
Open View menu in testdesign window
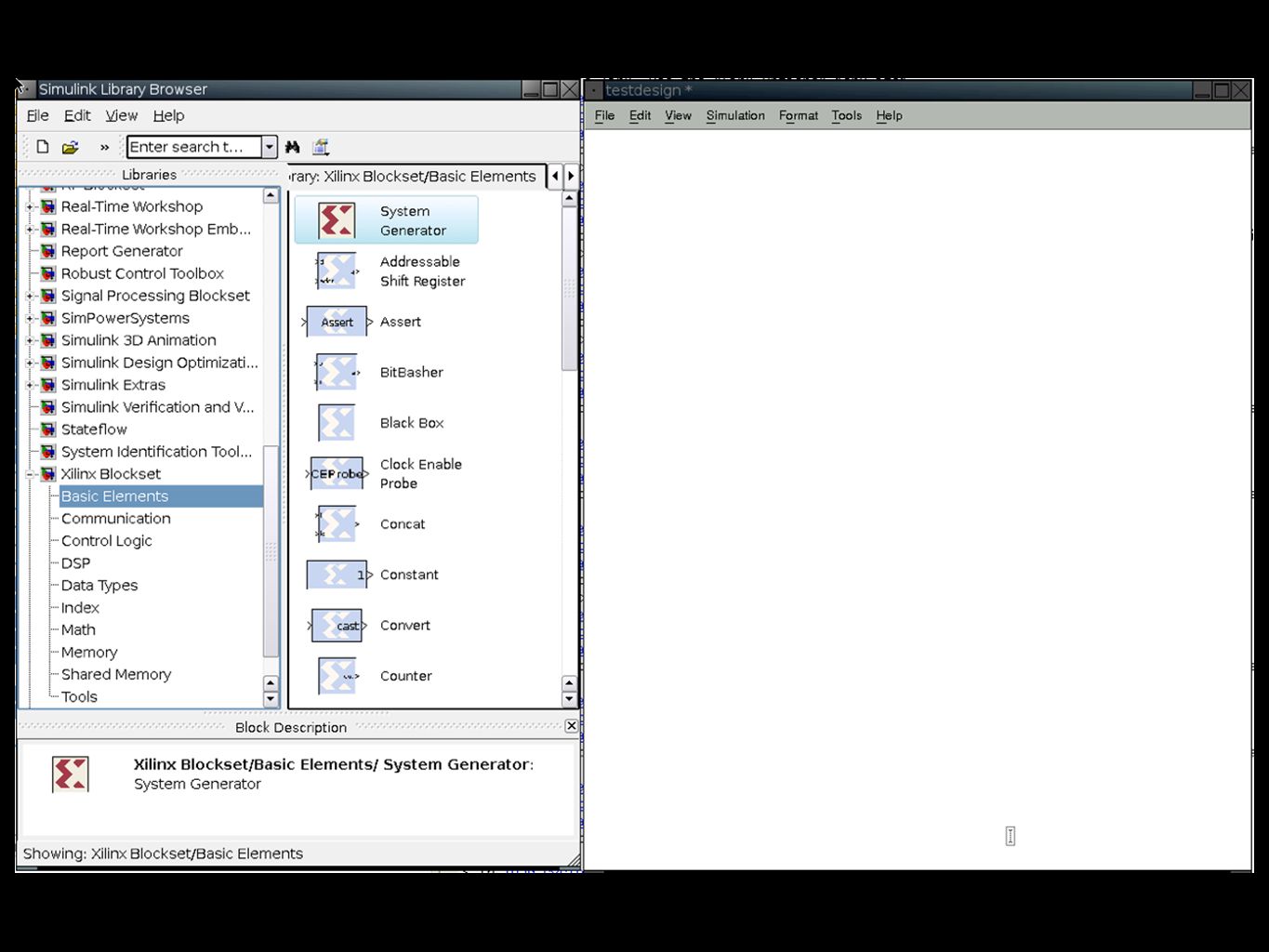(x=678, y=115)
